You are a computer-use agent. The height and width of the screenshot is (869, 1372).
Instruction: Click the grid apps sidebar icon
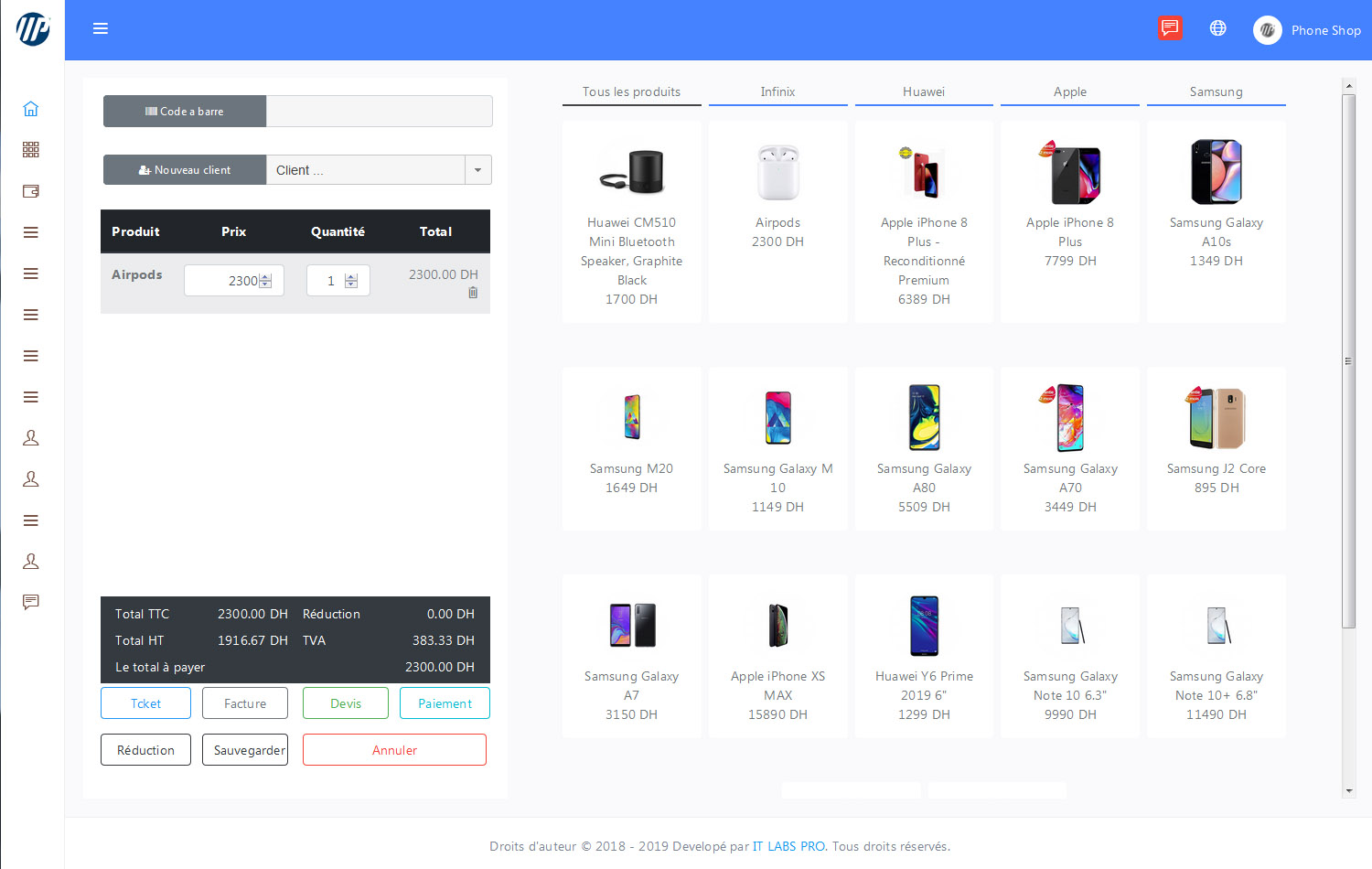[x=30, y=150]
